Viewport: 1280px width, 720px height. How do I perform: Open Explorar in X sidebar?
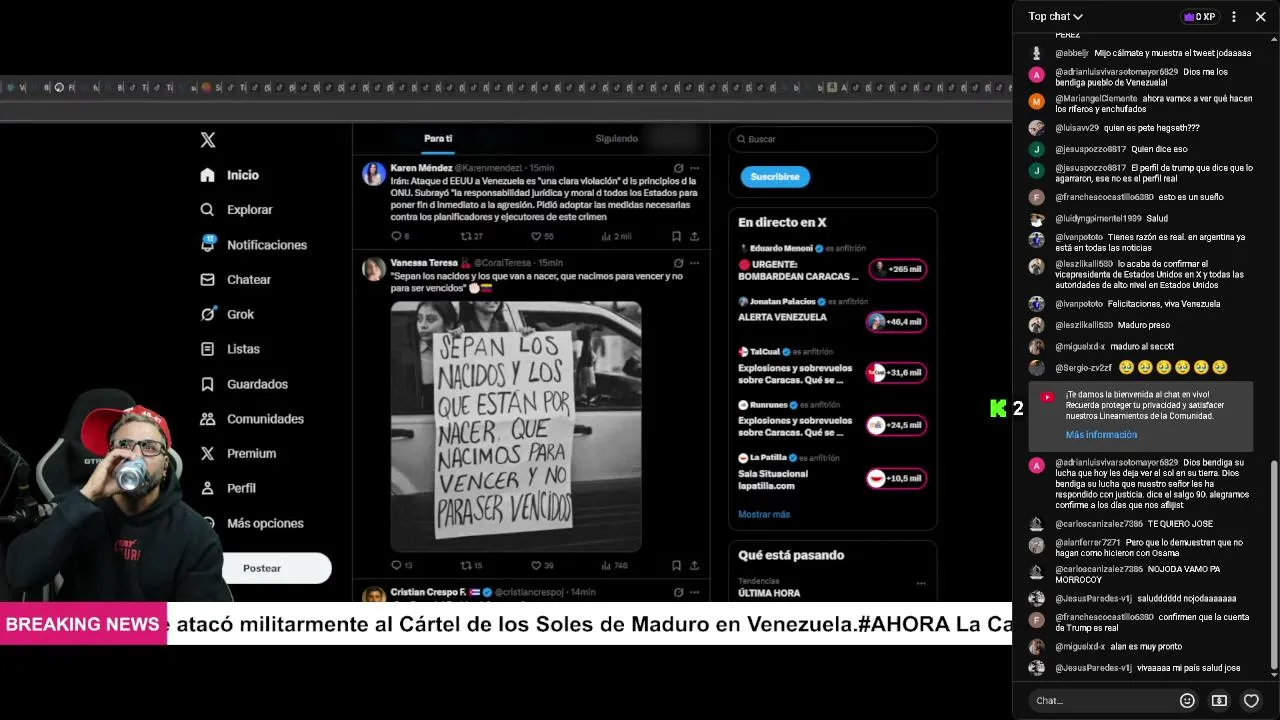click(x=236, y=210)
